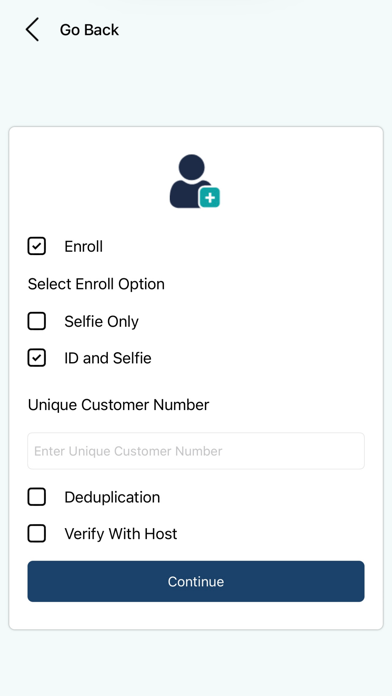Click the Selfie Only label text
This screenshot has width=392, height=696.
(x=101, y=321)
